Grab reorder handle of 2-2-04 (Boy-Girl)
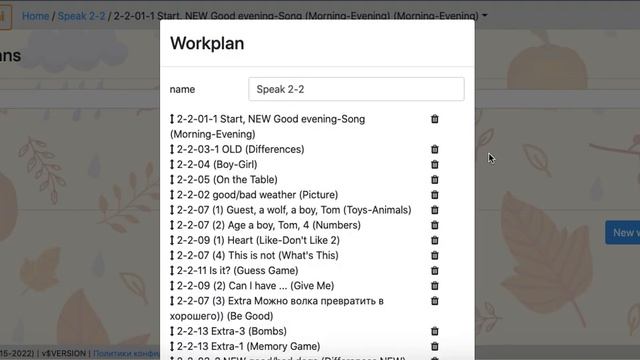The image size is (640, 360). pyautogui.click(x=172, y=164)
